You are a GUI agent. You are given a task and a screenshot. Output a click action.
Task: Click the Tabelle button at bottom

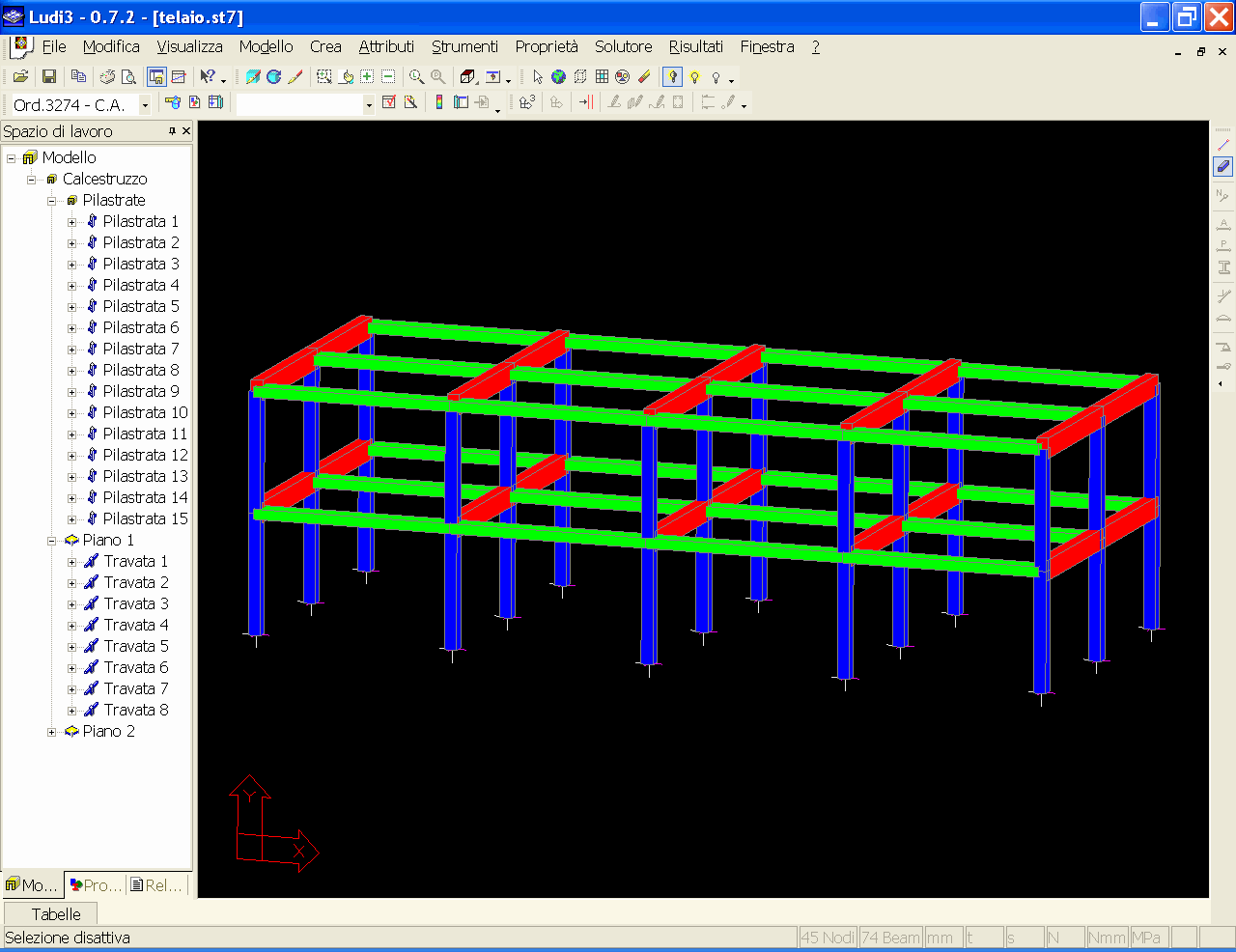pyautogui.click(x=56, y=913)
